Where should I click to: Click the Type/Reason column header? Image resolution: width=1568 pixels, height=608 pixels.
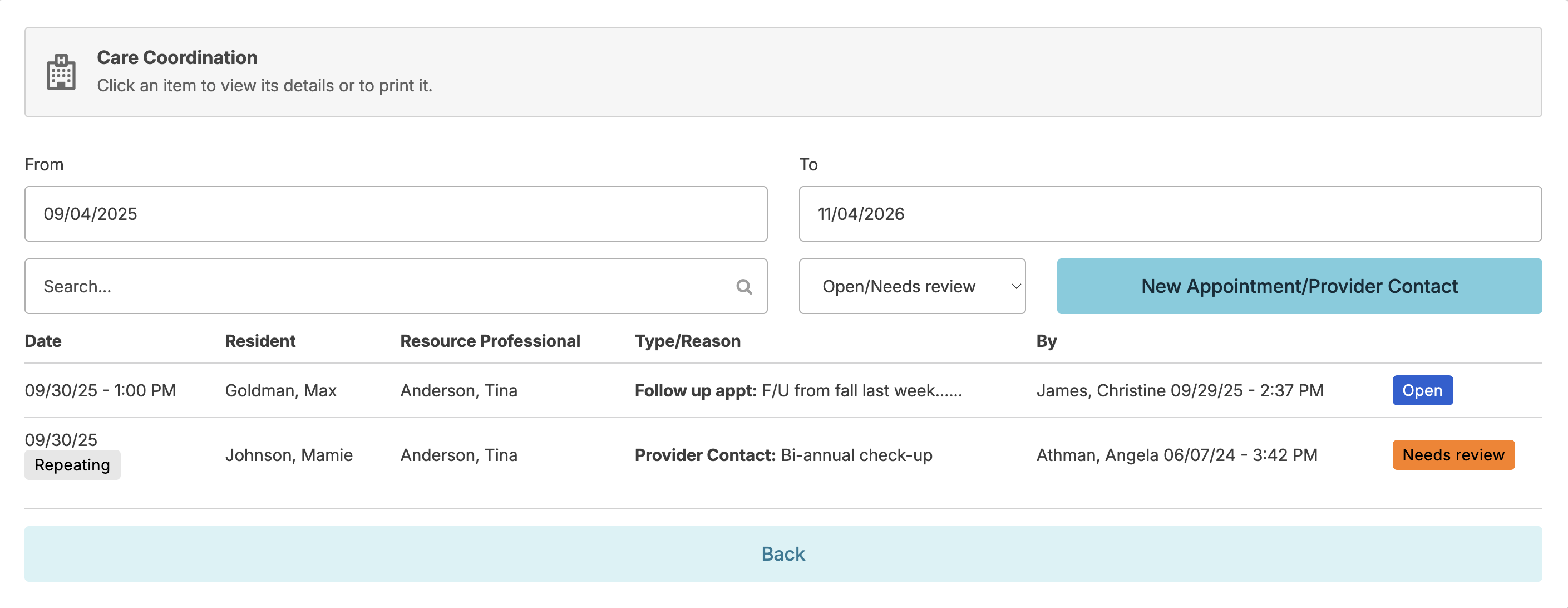click(x=687, y=341)
